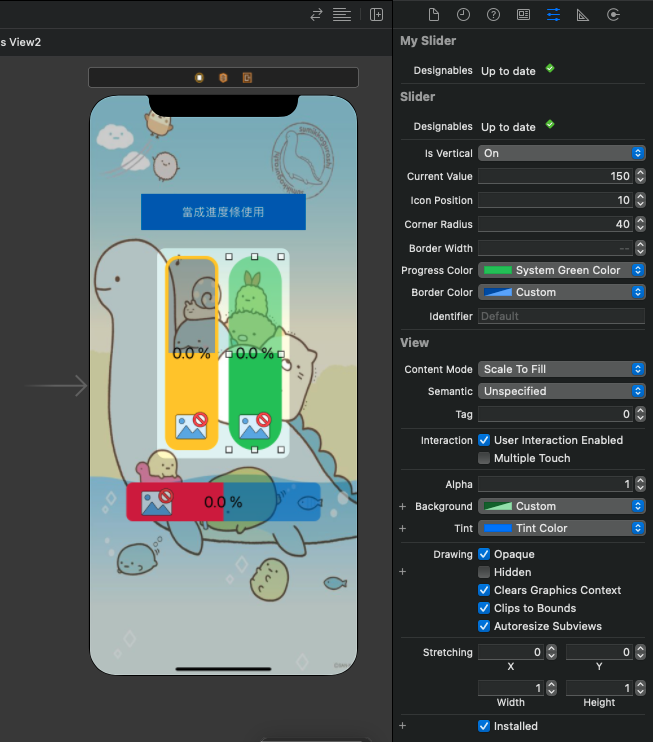Click the Icon Position field showing 10
This screenshot has height=742, width=653.
pyautogui.click(x=556, y=200)
